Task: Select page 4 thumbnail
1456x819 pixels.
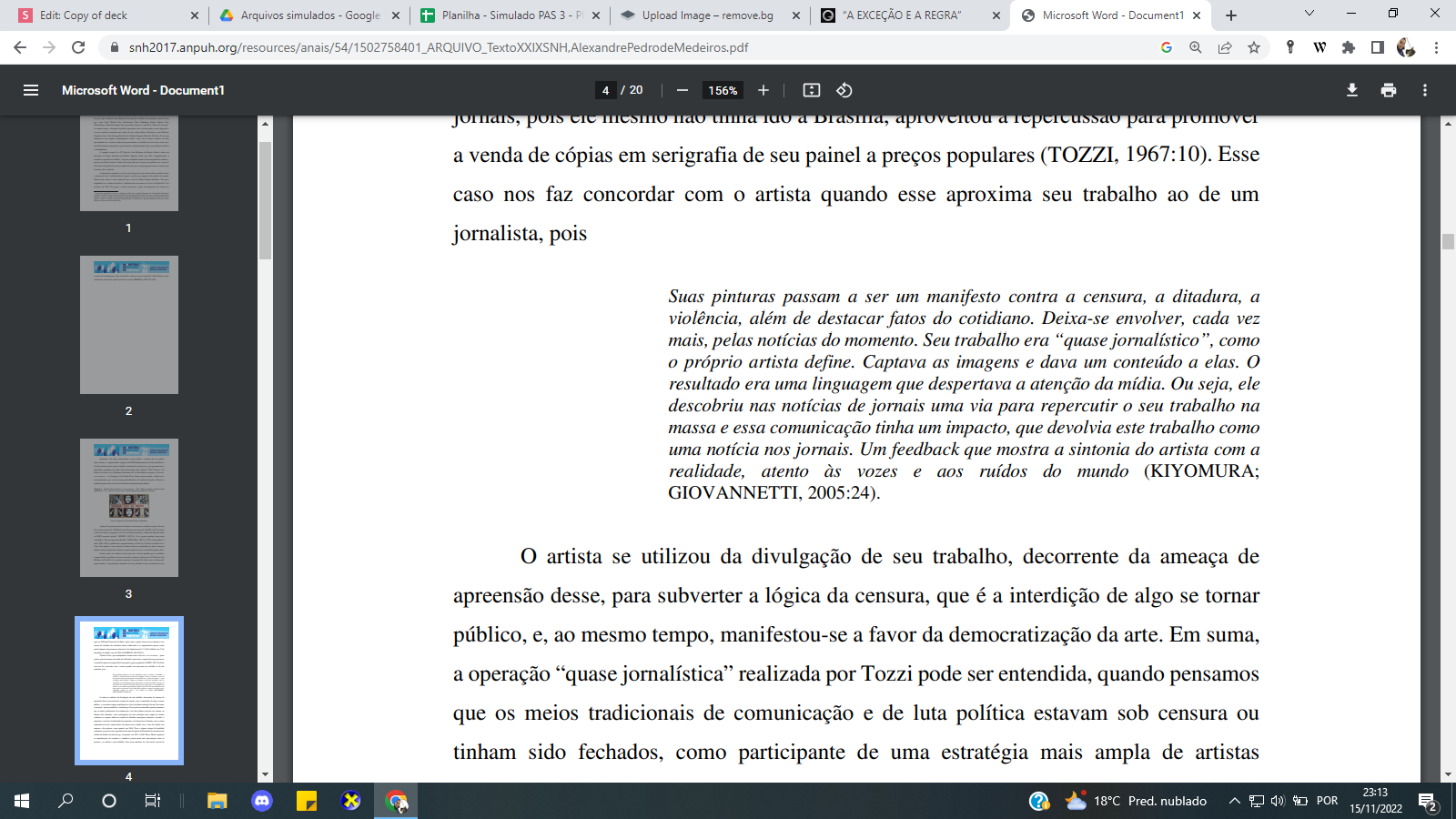Action: (x=129, y=691)
